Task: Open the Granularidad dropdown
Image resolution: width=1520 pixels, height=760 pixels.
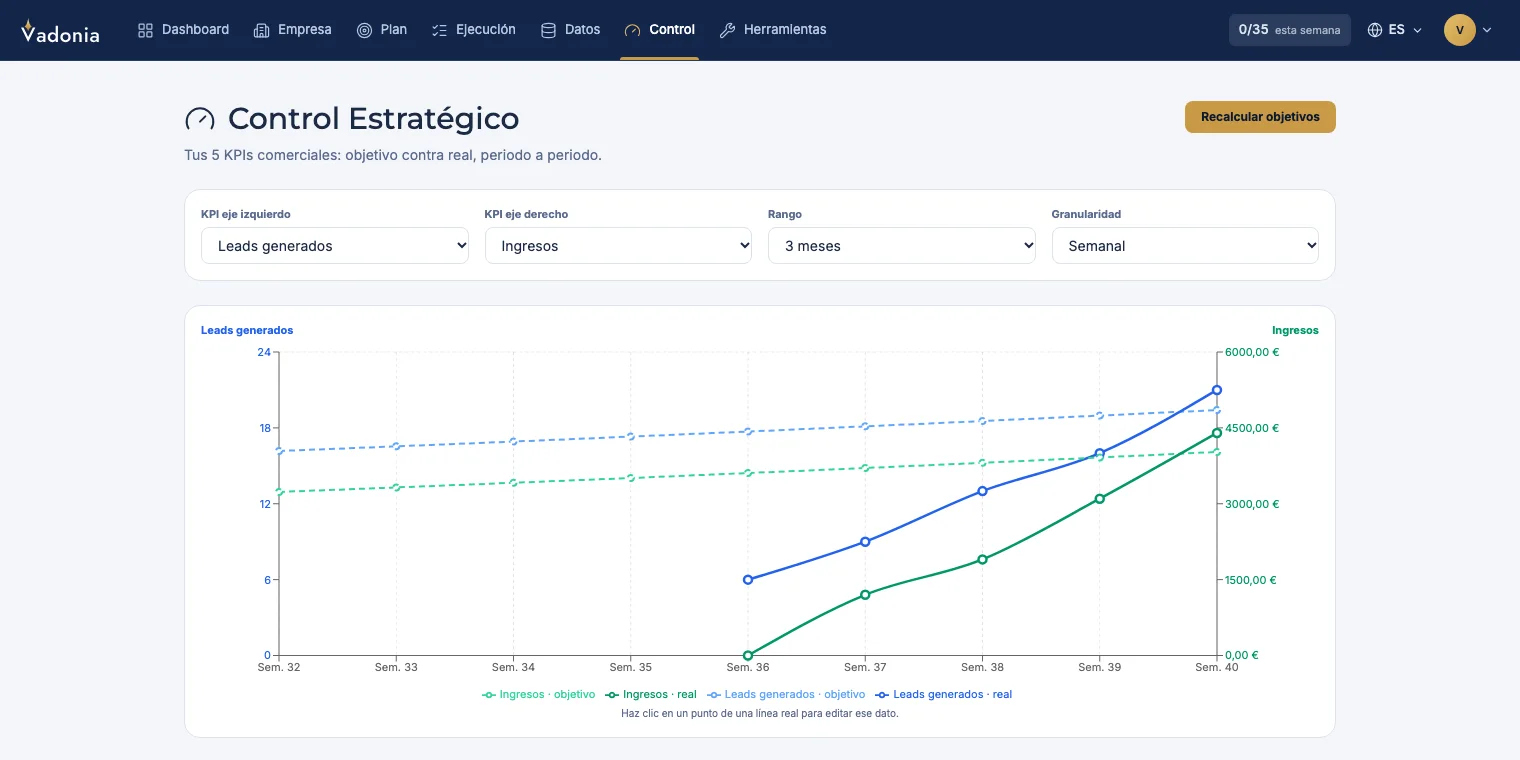Action: coord(1185,246)
